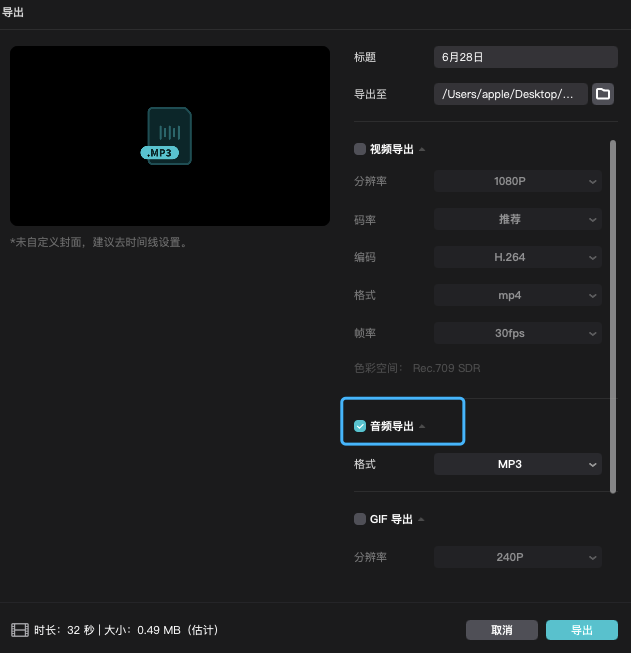Click the 色彩空间 Rec.709 SDR text
This screenshot has height=653, width=631.
(x=417, y=368)
